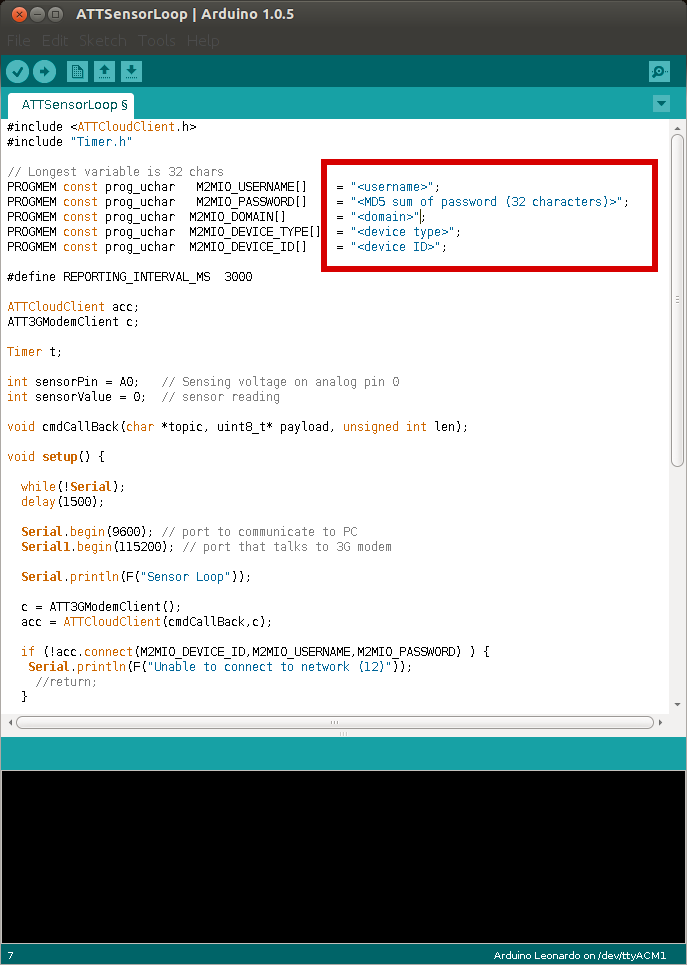Expand the tab options dropdown arrow
Viewport: 687px width, 965px height.
[x=660, y=104]
